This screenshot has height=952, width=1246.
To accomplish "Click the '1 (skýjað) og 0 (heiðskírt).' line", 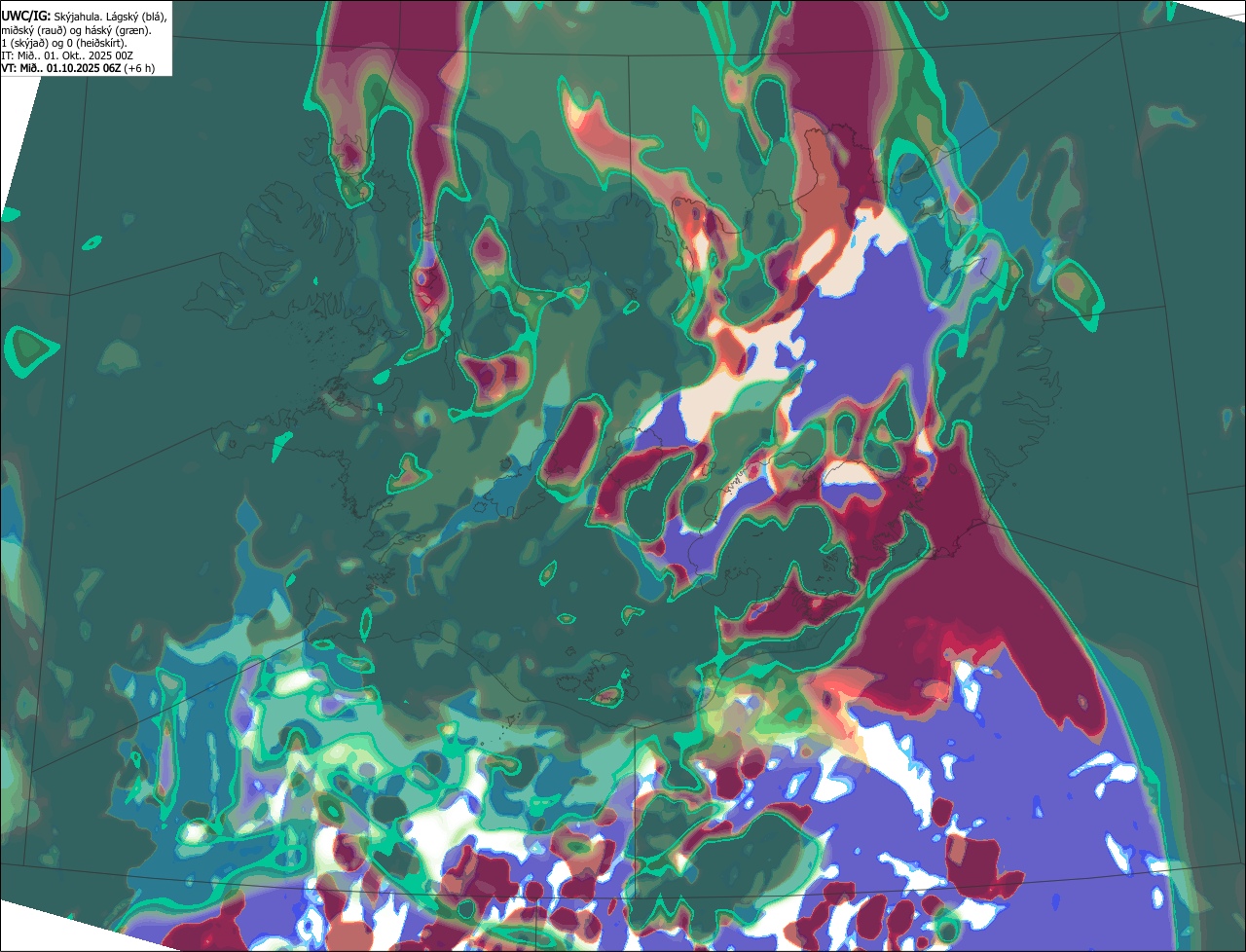I will [64, 43].
